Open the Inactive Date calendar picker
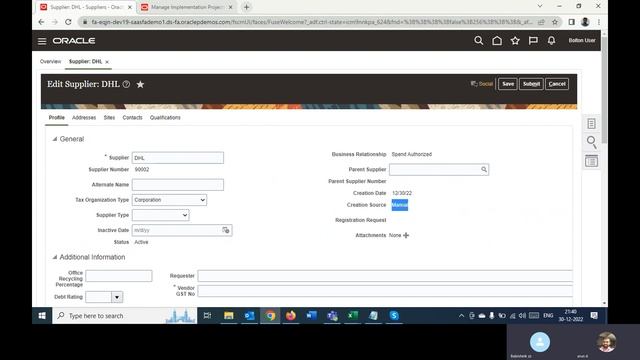The height and width of the screenshot is (360, 640). pyautogui.click(x=226, y=230)
